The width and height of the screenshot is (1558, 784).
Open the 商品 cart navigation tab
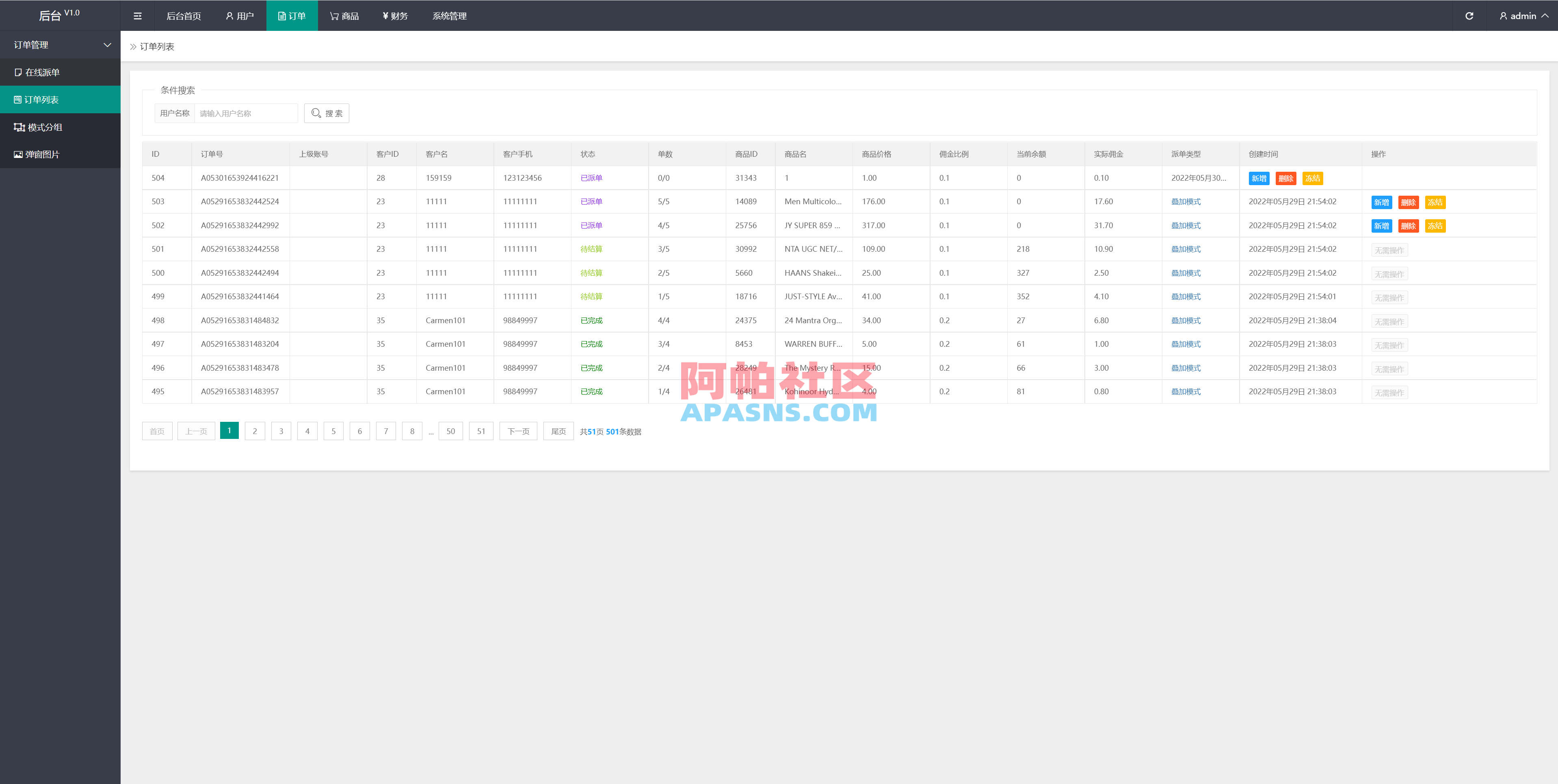click(344, 16)
